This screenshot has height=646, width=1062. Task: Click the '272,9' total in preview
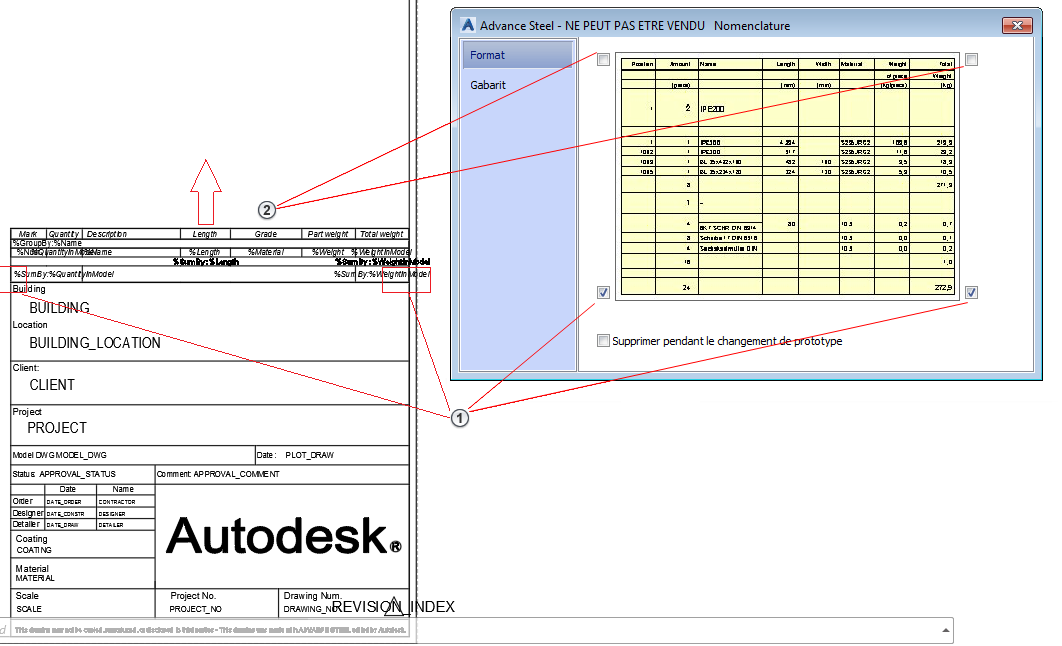[943, 288]
